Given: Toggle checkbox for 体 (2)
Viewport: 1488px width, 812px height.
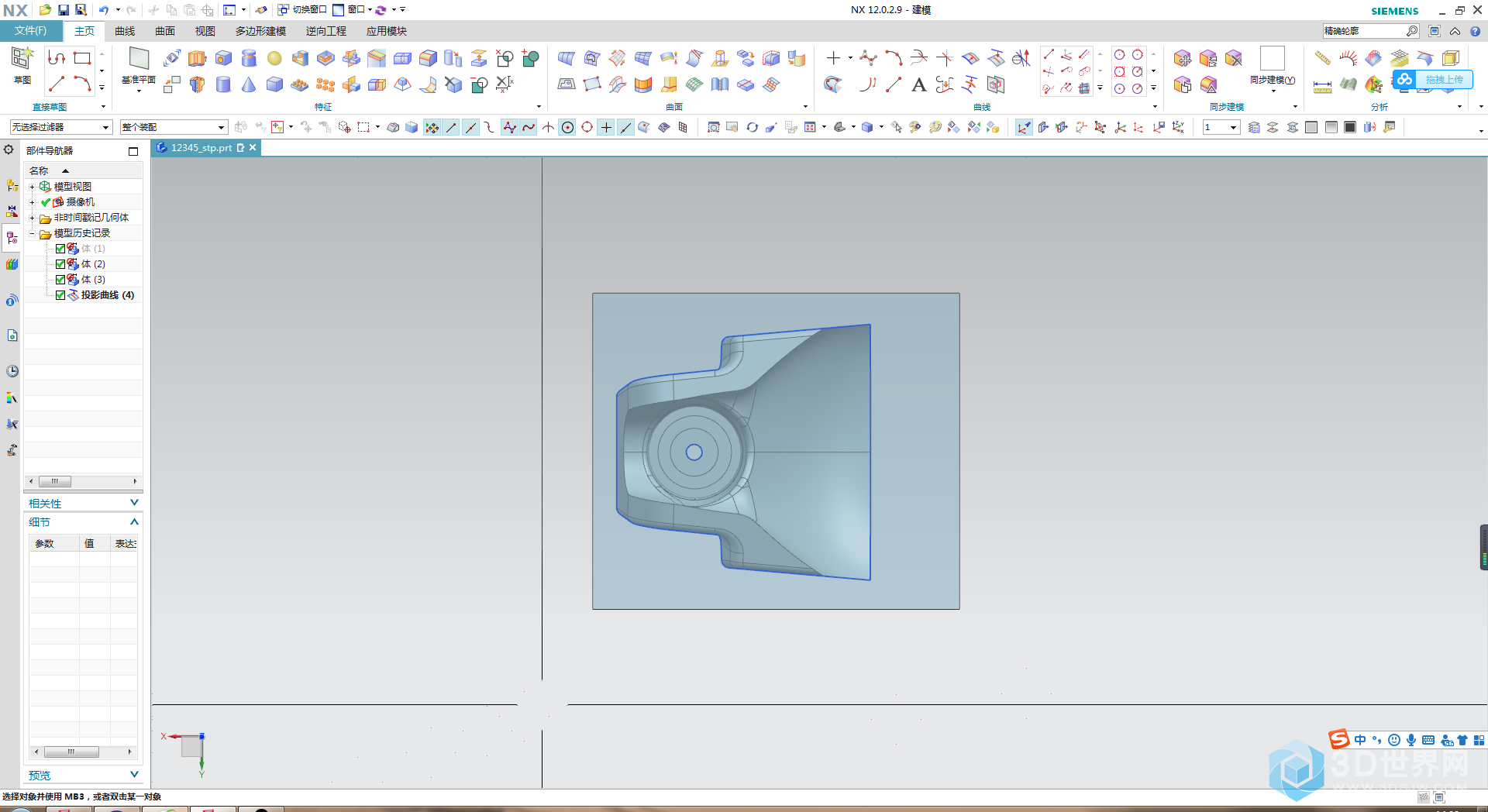Looking at the screenshot, I should [60, 264].
